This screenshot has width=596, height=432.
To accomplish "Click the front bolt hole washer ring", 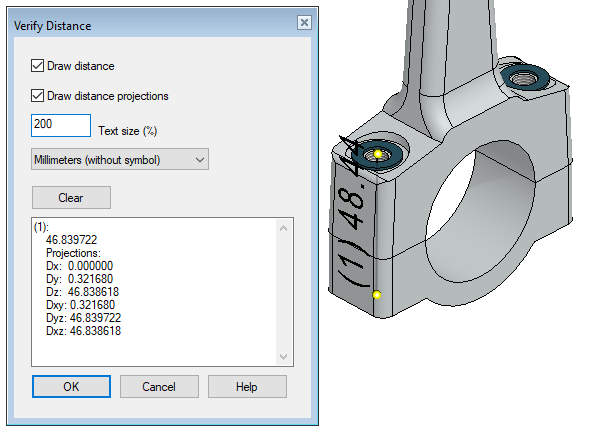I will [376, 155].
